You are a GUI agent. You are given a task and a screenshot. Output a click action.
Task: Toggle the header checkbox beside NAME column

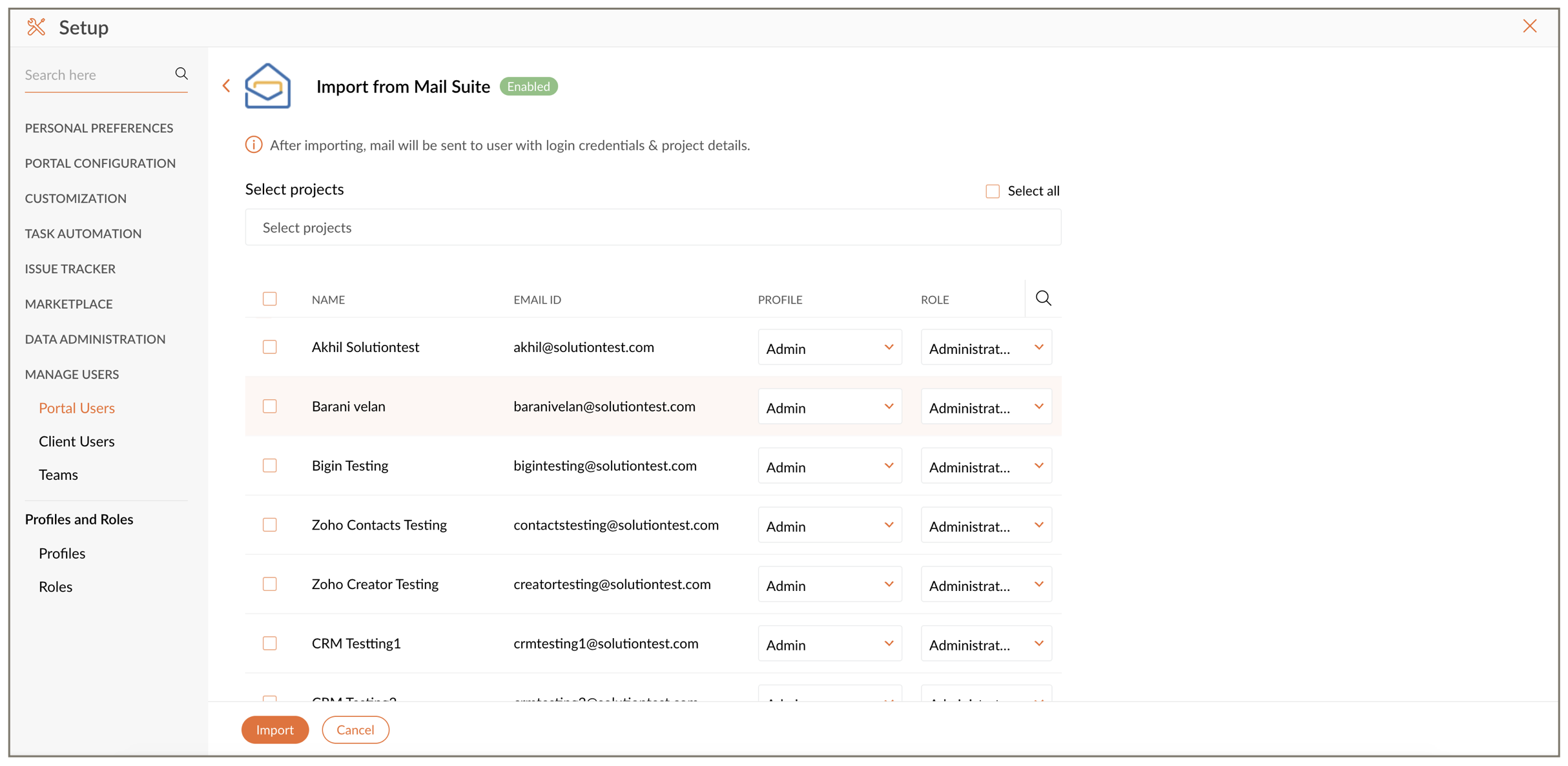270,299
